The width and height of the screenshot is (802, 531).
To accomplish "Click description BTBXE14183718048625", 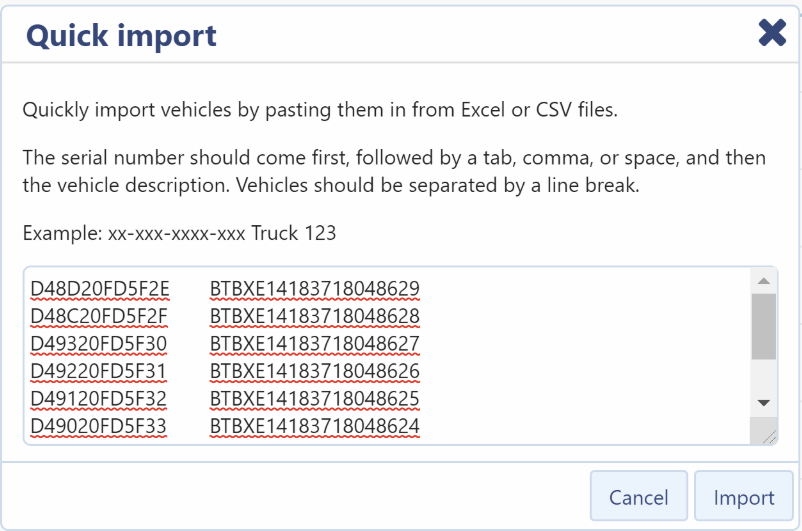I will point(315,399).
